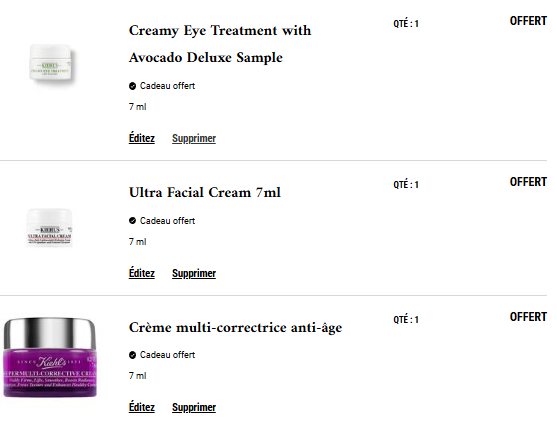Open the Creamy Eye Treatment with Avocado title
The image size is (557, 431).
click(220, 44)
